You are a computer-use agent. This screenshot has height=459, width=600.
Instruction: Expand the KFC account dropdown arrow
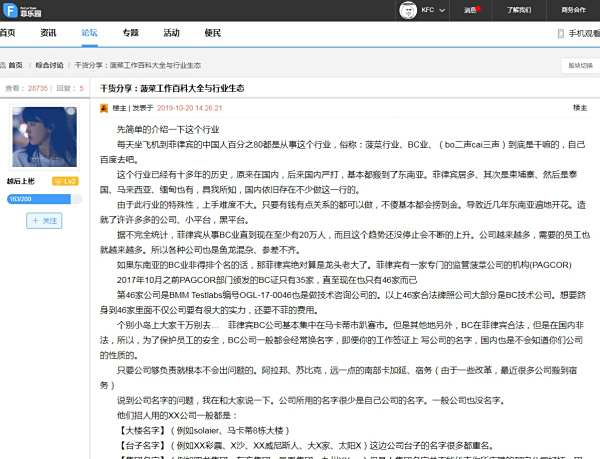[x=442, y=11]
